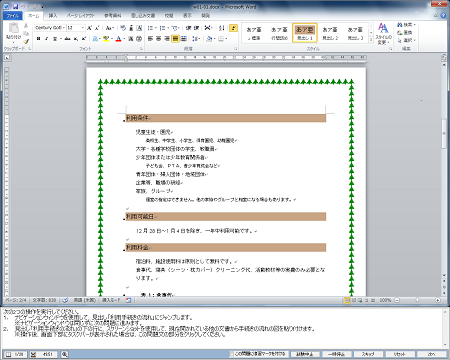Screen dimensions: 450x360
Task: Click the justify alignment icon
Action: point(175,39)
